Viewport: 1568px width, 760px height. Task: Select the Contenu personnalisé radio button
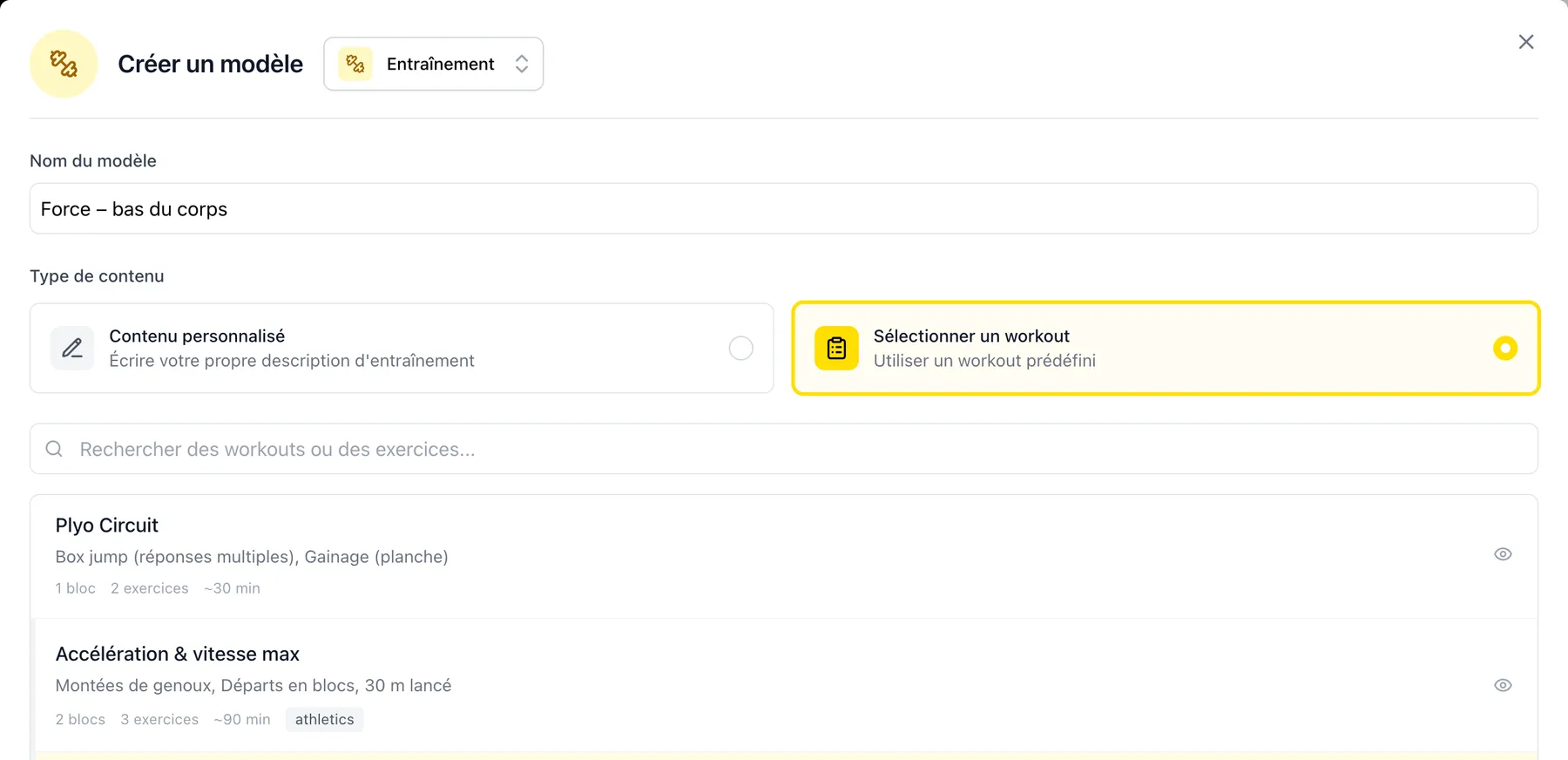(741, 348)
